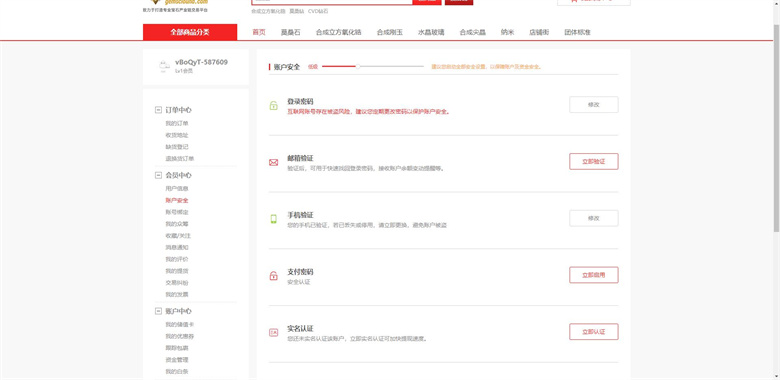Go to the 首页 tab
Screen dimensions: 780x380
click(x=259, y=32)
